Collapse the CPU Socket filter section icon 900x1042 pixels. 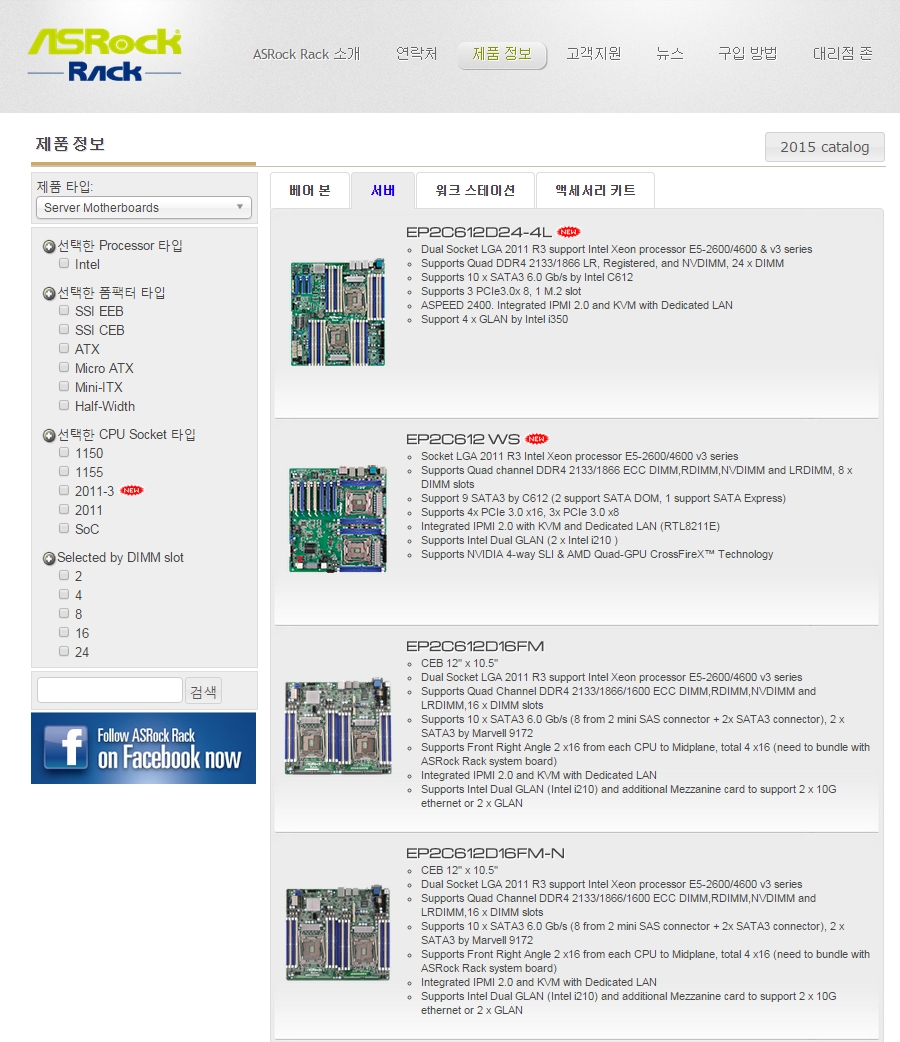[x=49, y=435]
